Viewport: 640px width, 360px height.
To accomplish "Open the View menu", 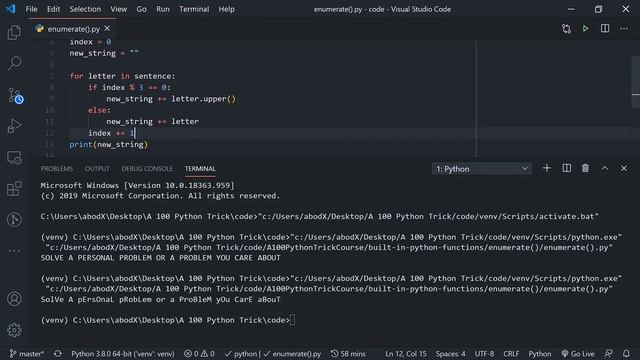I will click(118, 9).
